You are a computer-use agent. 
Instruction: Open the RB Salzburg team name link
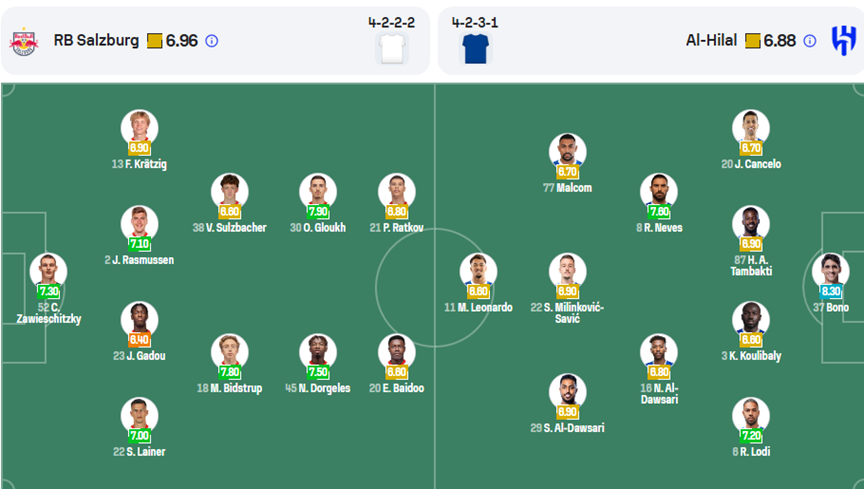[96, 40]
